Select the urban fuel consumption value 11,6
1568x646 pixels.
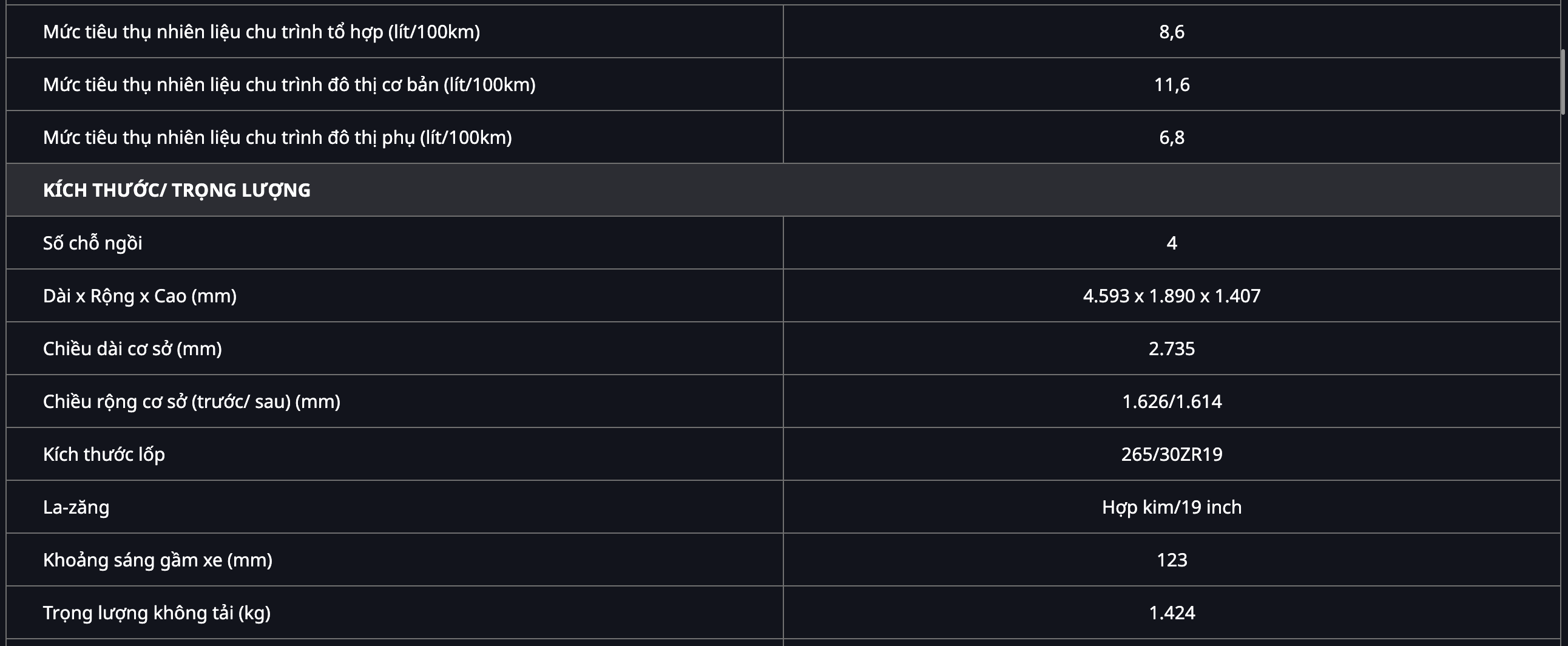point(1171,84)
